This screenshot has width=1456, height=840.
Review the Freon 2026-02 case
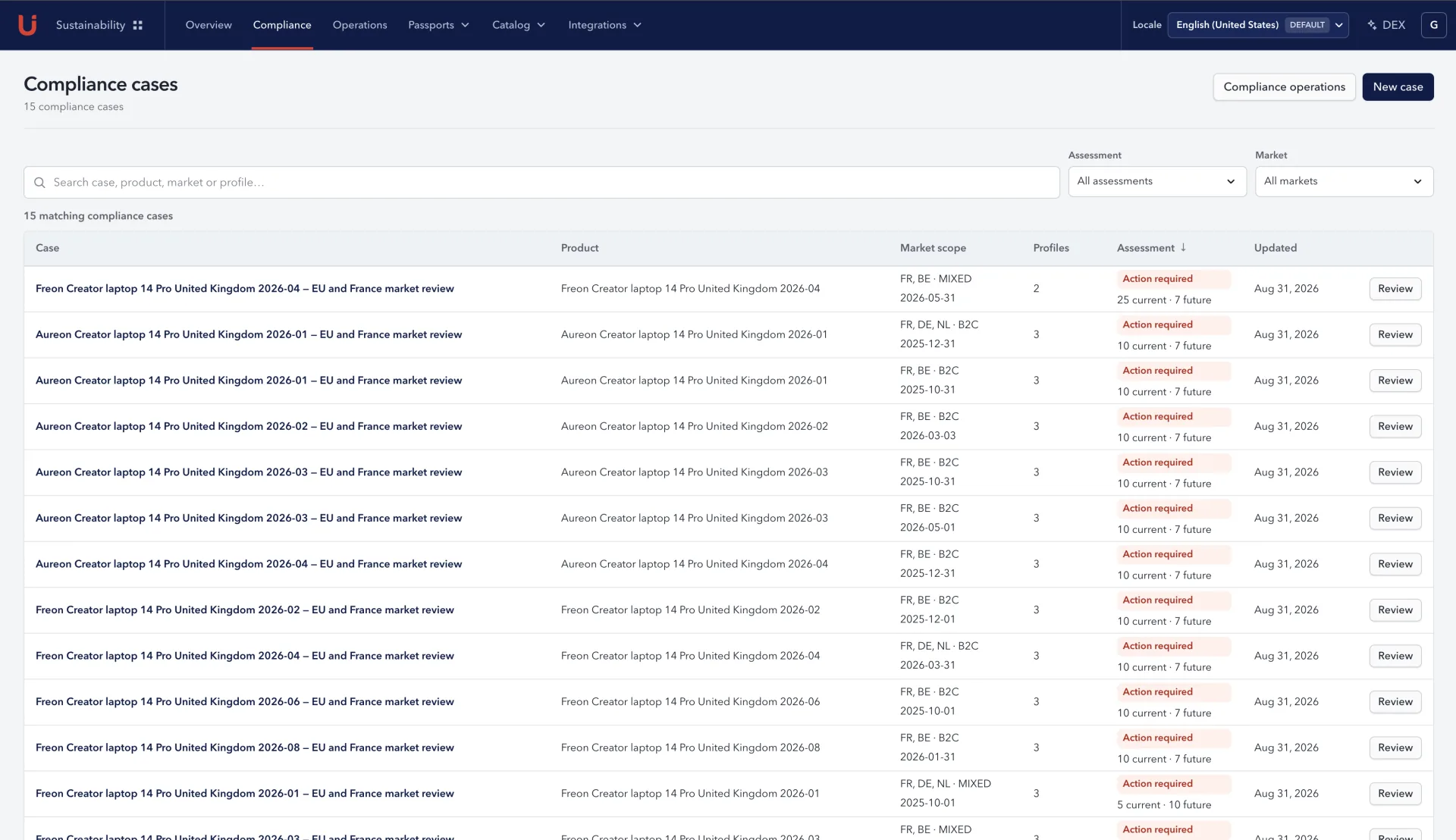click(1395, 610)
